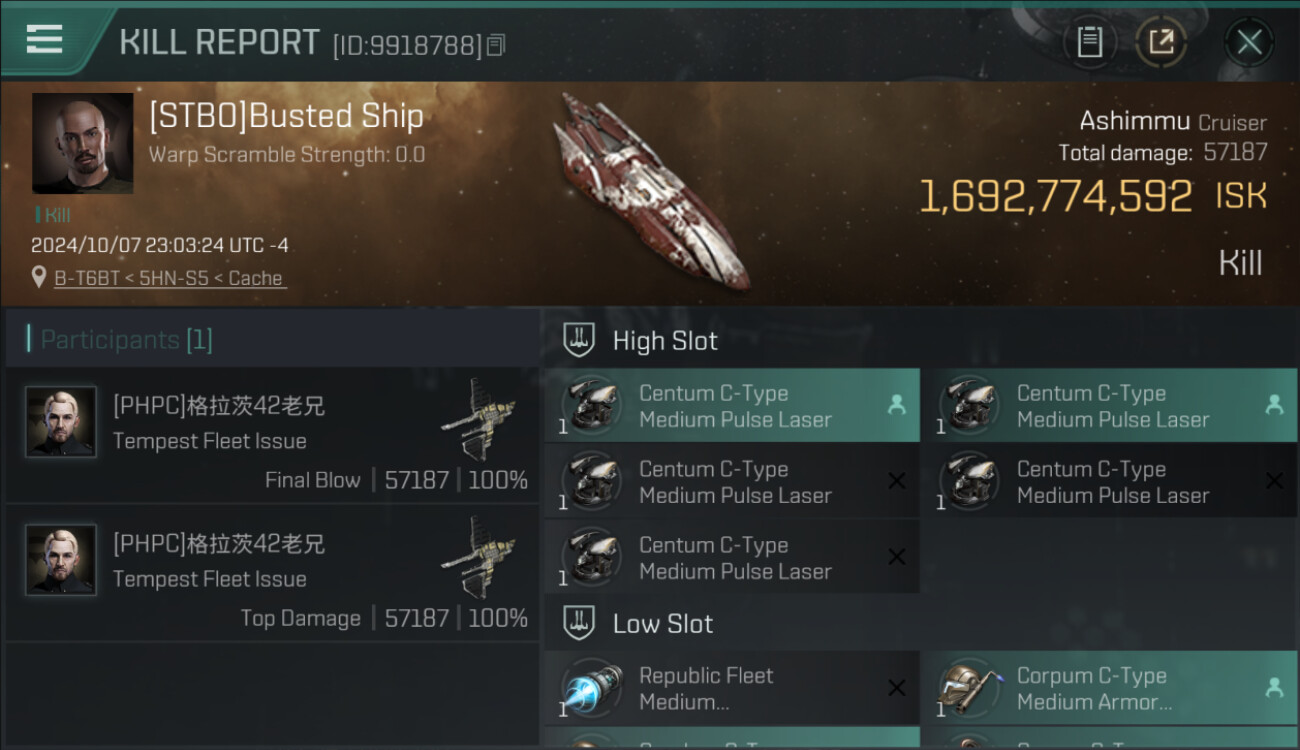Click the Corpum C-Type module icon
Screen dimensions: 1300x750
[x=966, y=688]
